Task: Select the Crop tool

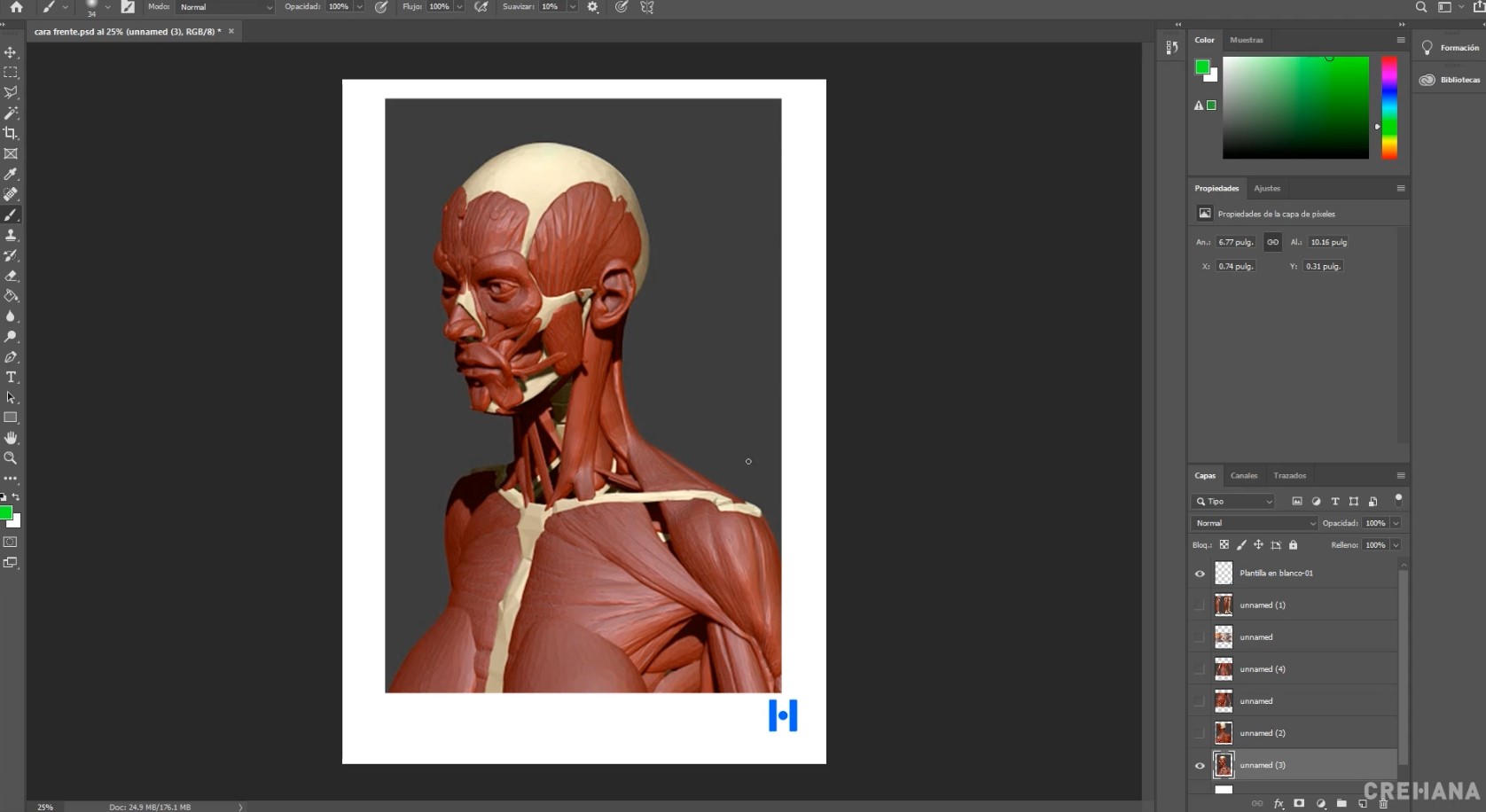Action: pos(11,133)
